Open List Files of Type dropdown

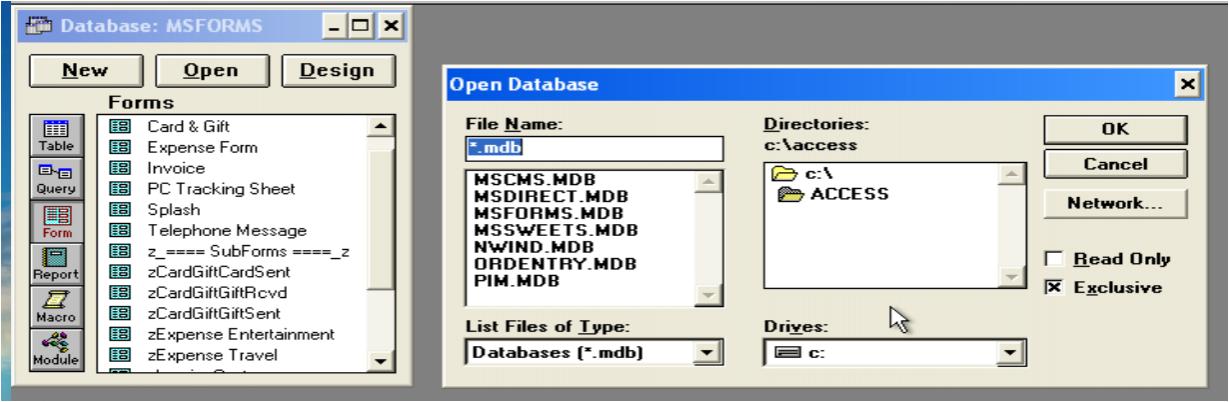pos(709,351)
